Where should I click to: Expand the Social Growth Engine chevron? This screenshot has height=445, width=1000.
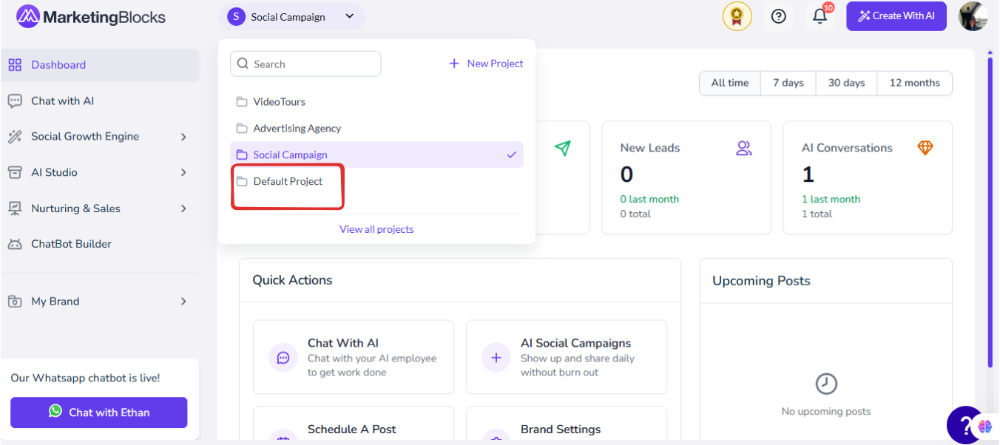click(183, 137)
